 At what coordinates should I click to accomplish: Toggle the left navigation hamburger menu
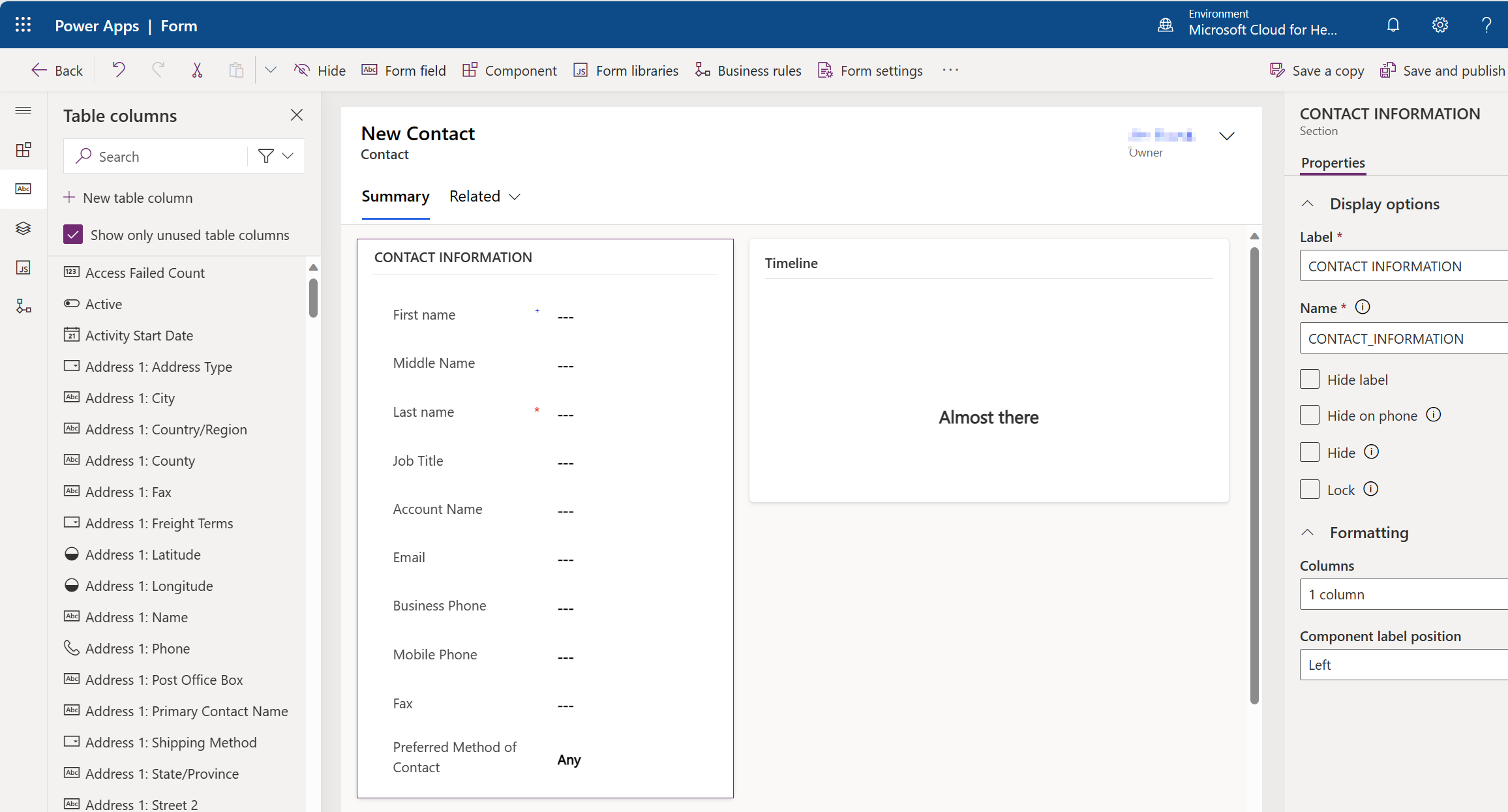coord(23,110)
